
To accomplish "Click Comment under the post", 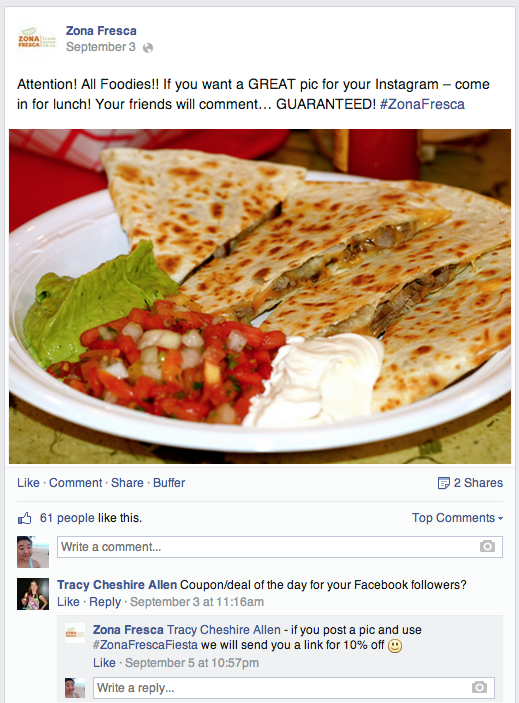I will click(x=76, y=483).
